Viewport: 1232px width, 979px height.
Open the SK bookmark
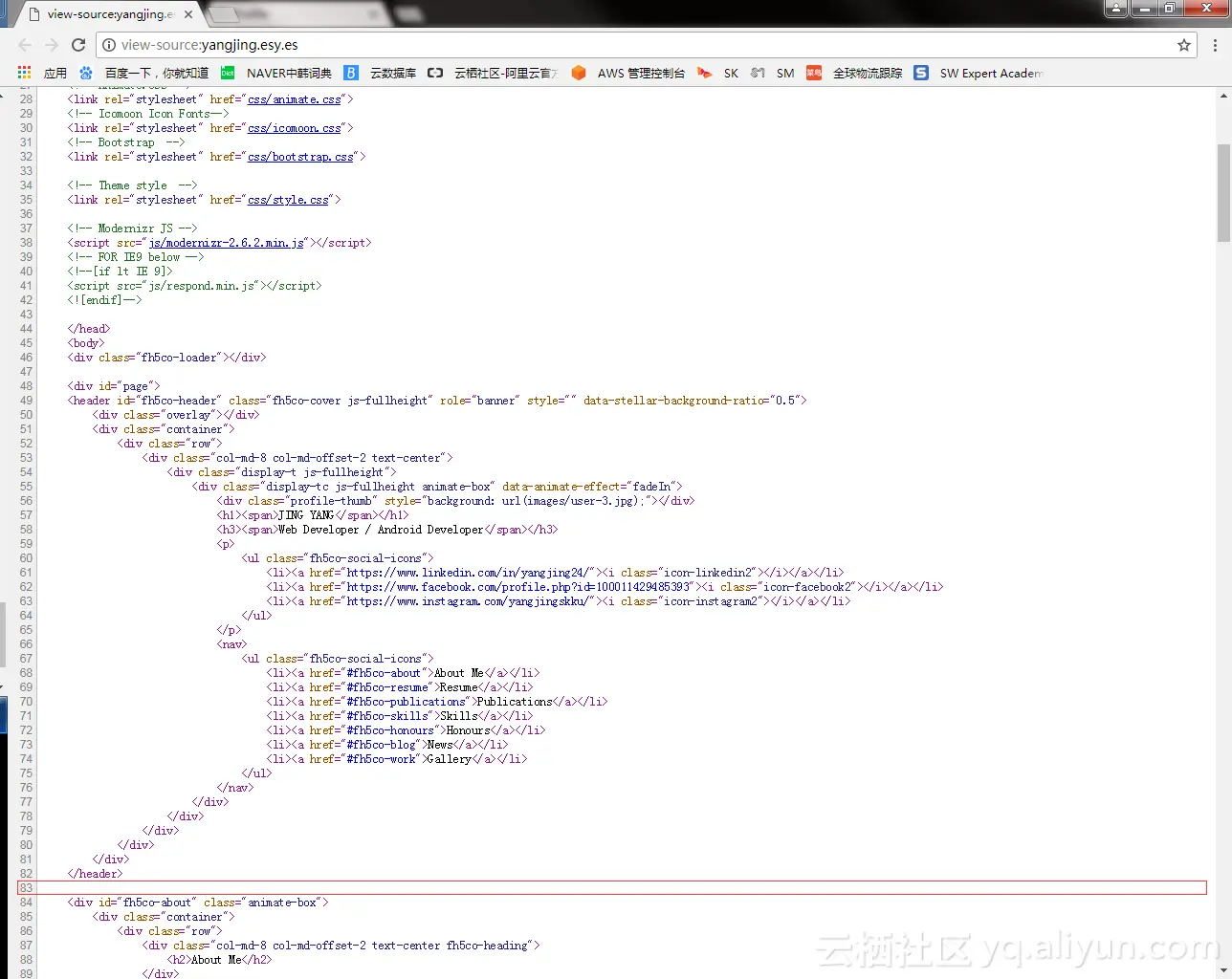click(x=717, y=73)
